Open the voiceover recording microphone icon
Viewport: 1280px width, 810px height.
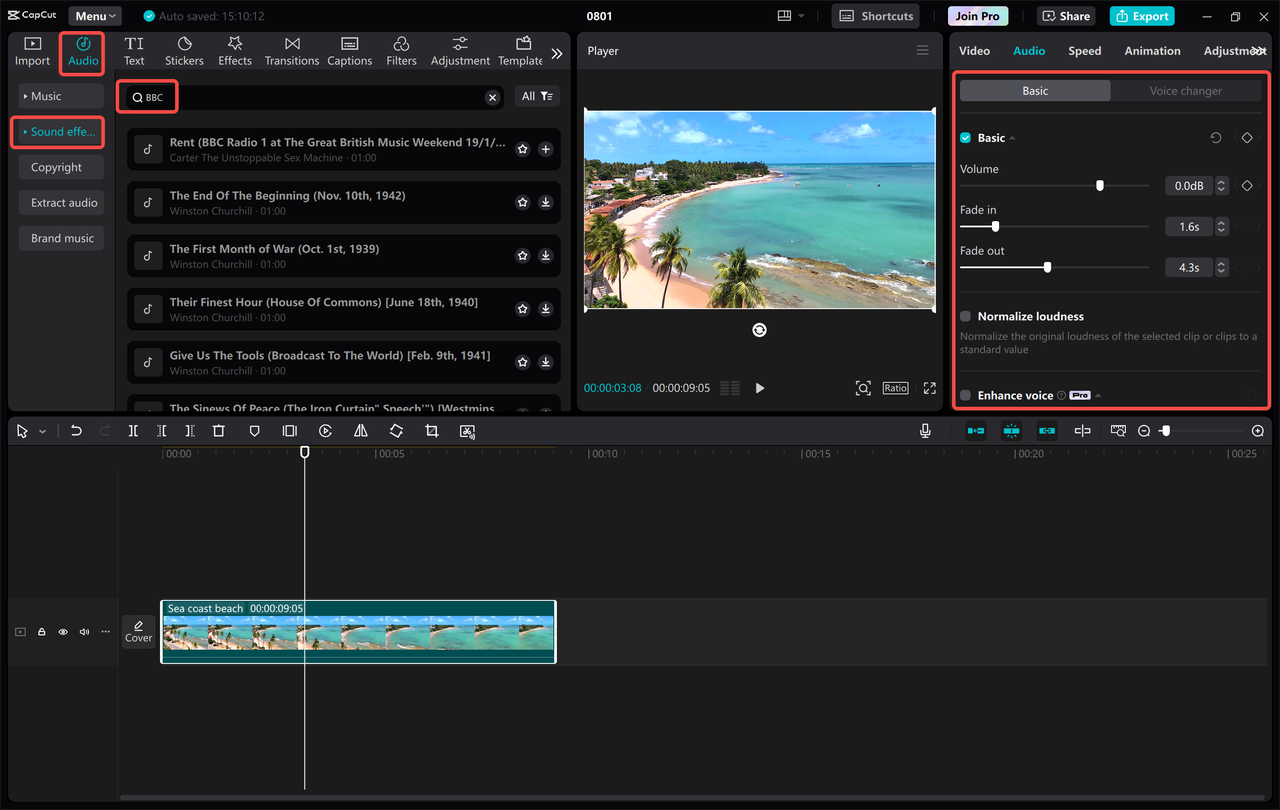(x=925, y=430)
